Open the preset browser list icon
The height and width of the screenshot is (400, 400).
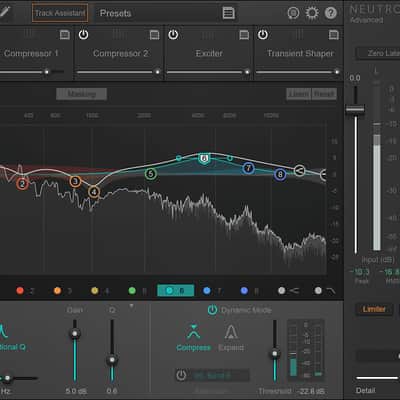click(229, 13)
